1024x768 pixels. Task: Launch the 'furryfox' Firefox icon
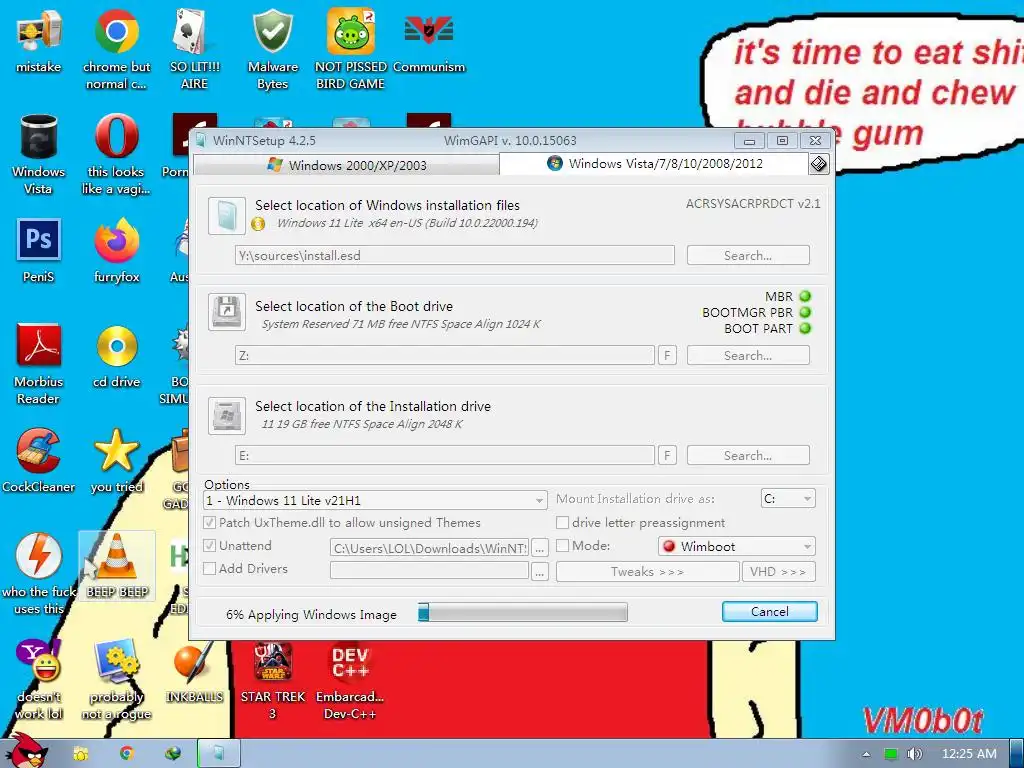116,251
